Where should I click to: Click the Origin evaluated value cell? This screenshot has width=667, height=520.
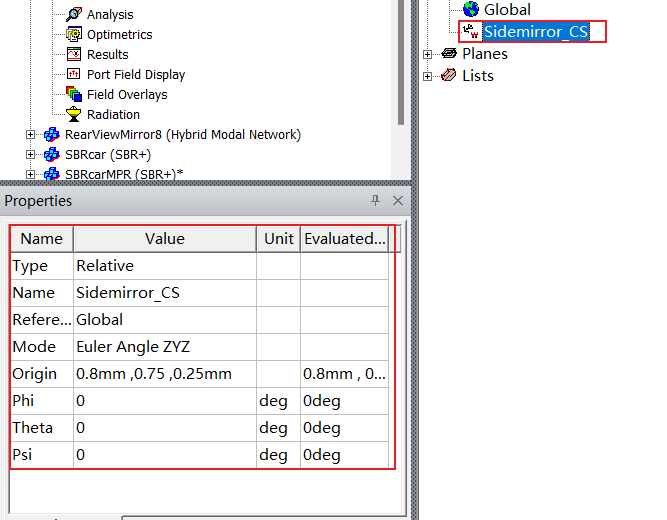click(x=345, y=374)
